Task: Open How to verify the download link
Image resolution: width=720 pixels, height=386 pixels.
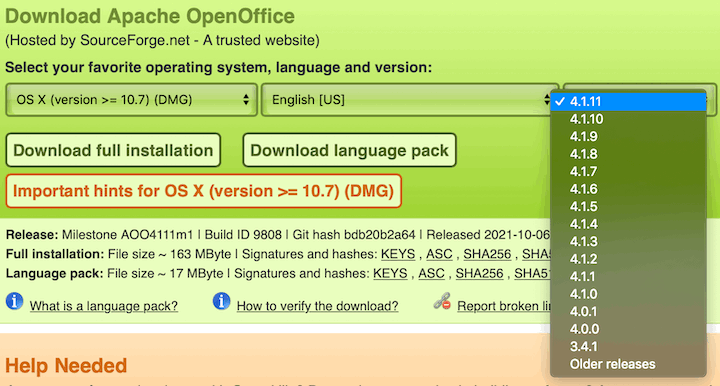Action: 317,306
